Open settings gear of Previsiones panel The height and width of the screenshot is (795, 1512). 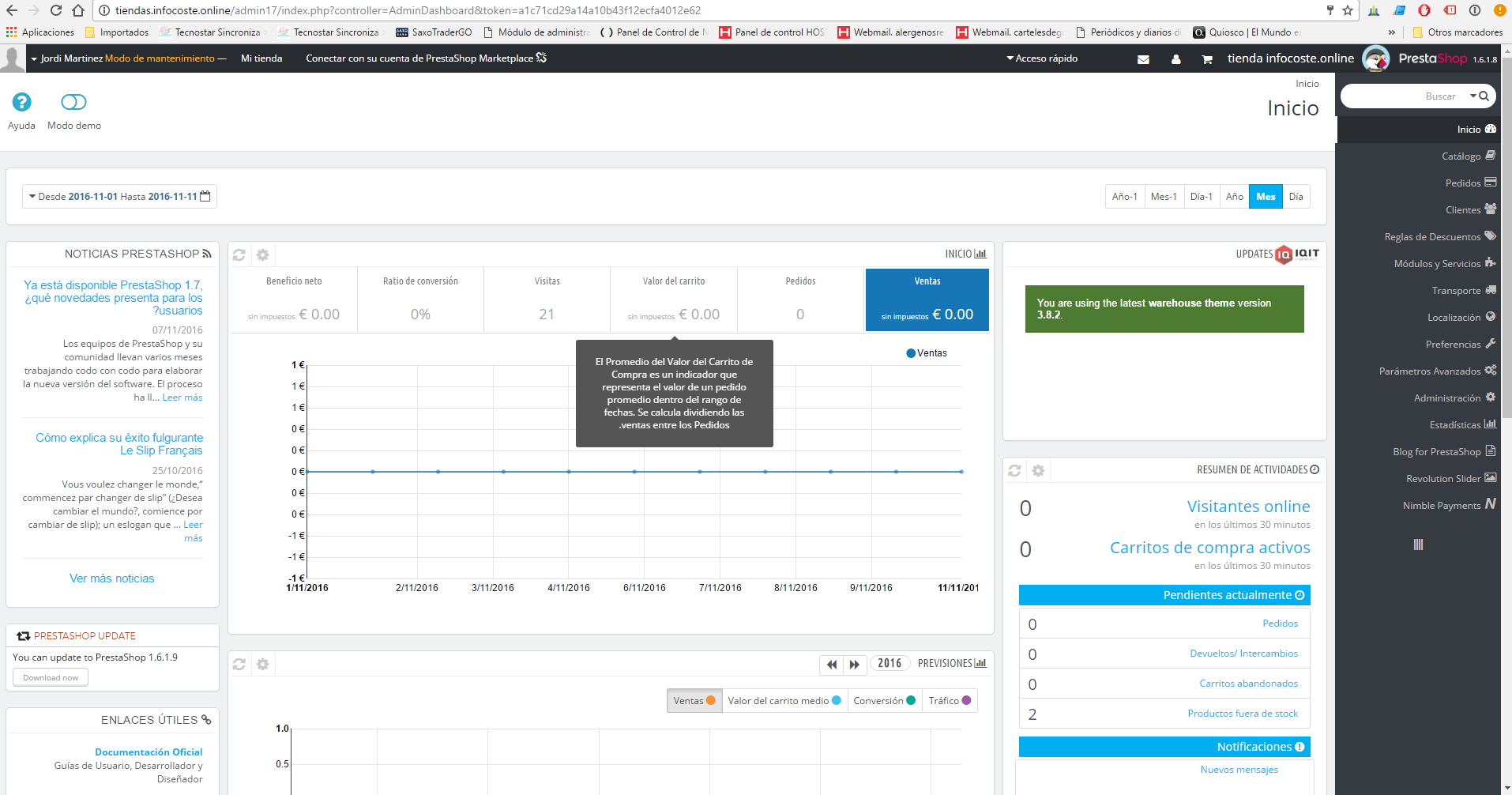pos(263,664)
